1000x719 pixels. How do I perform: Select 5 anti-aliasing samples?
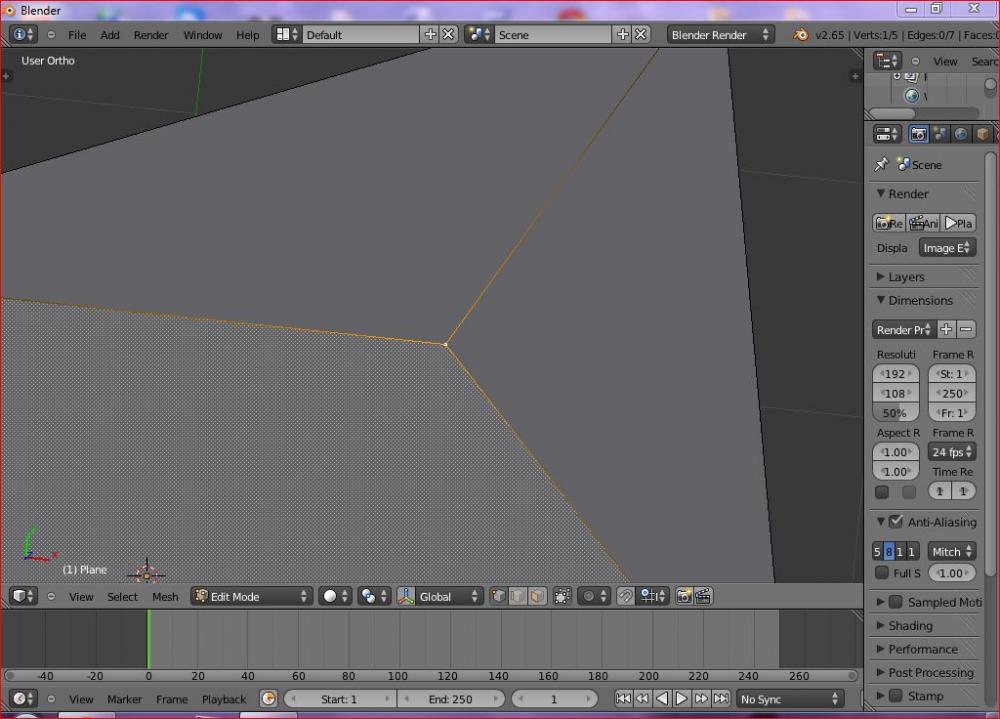point(878,551)
